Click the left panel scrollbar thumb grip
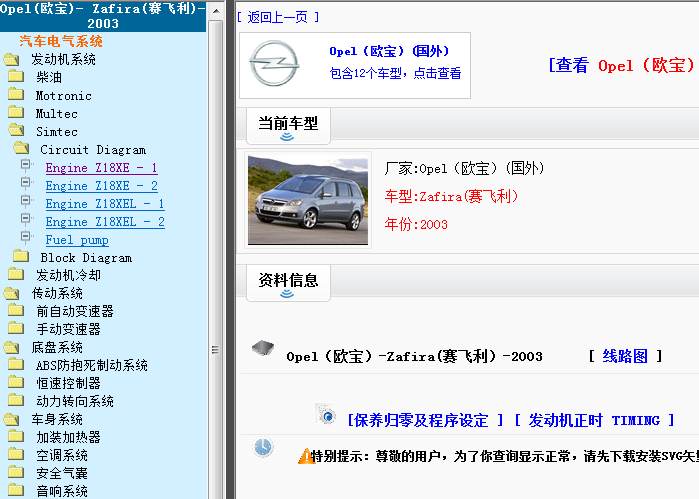The height and width of the screenshot is (499, 699). point(216,350)
